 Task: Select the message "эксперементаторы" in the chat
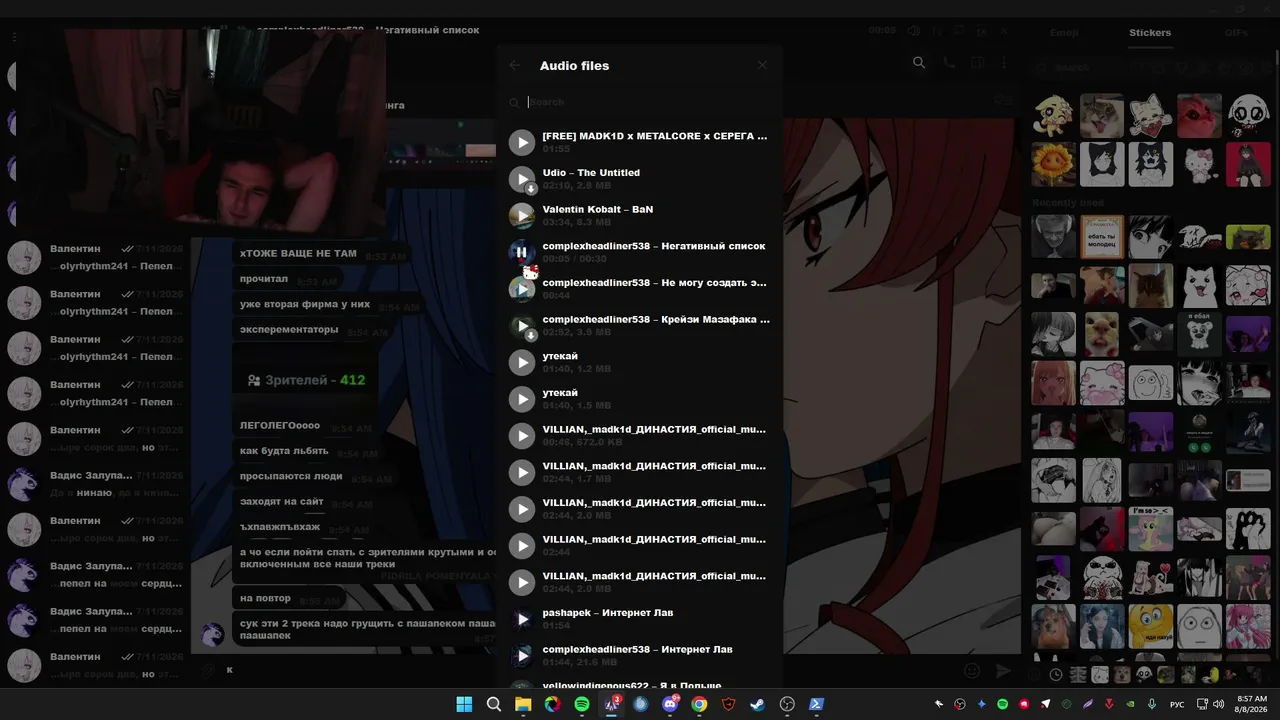pyautogui.click(x=289, y=329)
